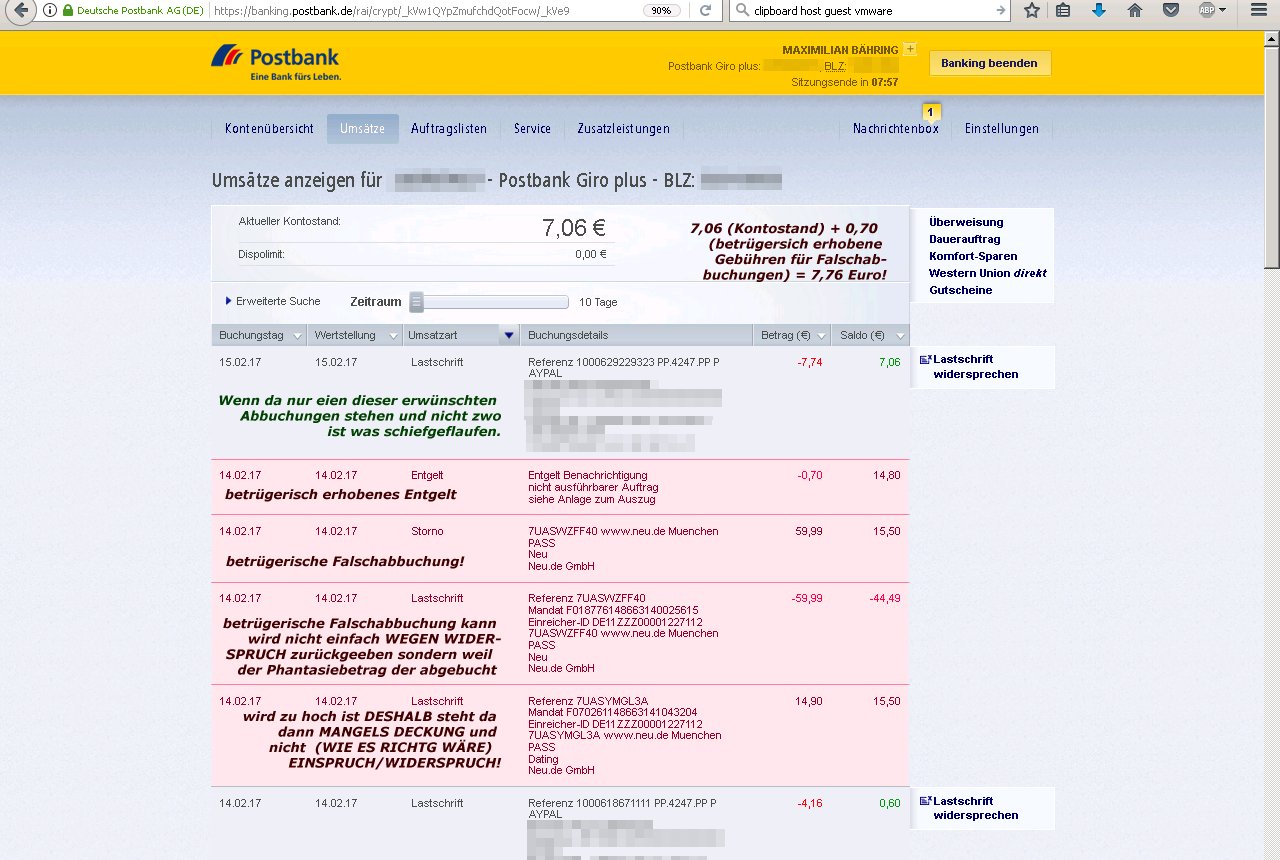Image resolution: width=1280 pixels, height=860 pixels.
Task: Open the Umsatzart column dropdown arrow
Action: [x=509, y=336]
